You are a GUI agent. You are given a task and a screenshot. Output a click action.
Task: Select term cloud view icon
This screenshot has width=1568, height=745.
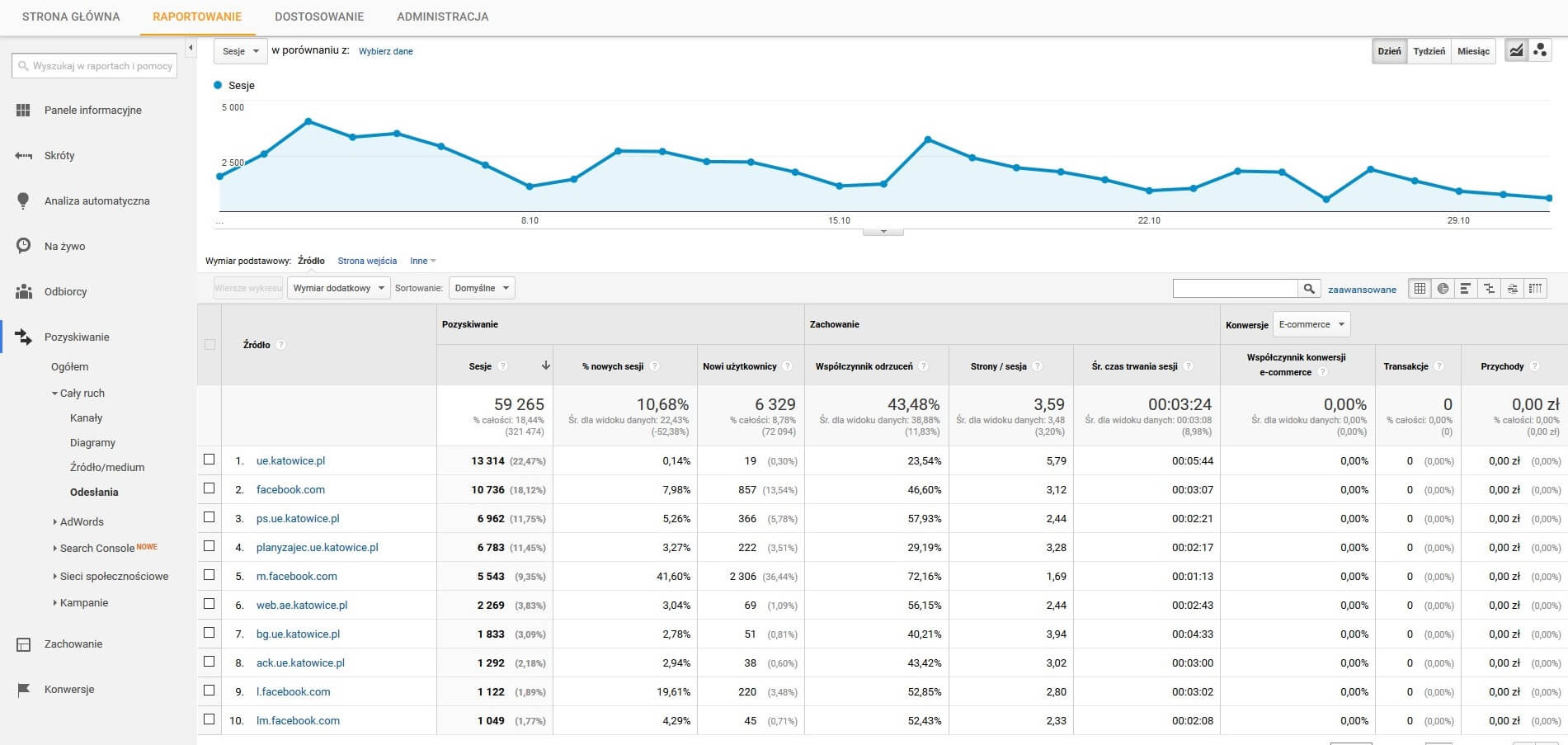1512,289
